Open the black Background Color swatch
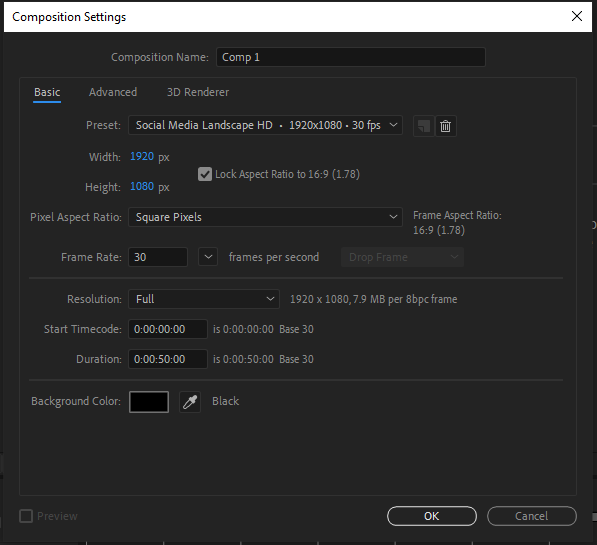Image resolution: width=597 pixels, height=545 pixels. tap(149, 402)
